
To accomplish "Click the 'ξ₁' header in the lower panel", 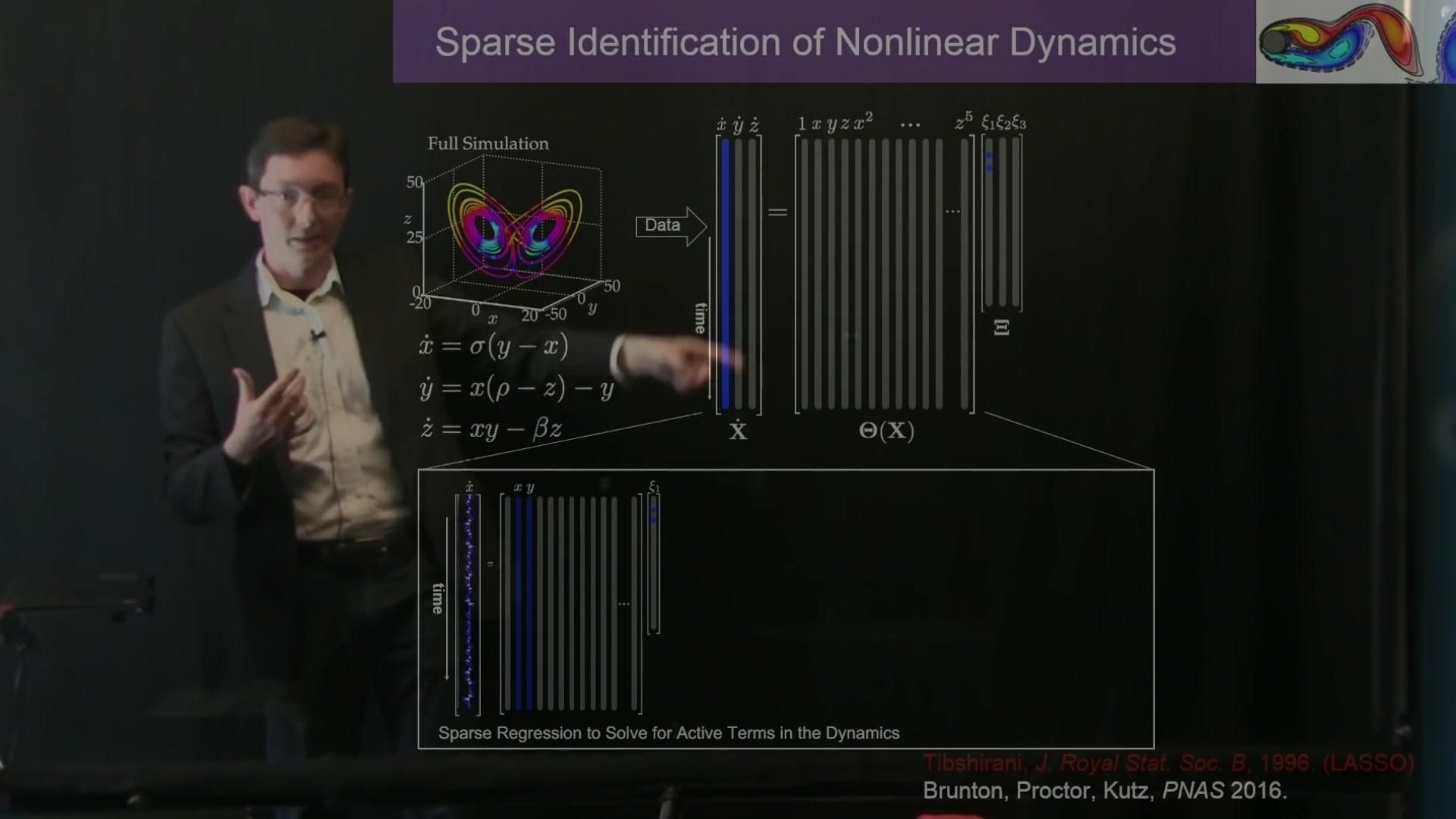I will click(654, 486).
